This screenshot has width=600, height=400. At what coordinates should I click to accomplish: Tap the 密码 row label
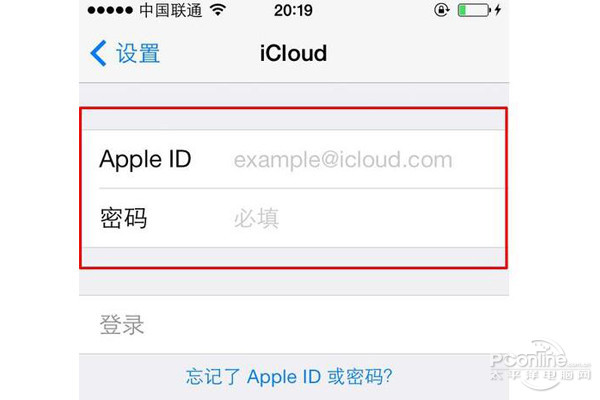click(124, 218)
